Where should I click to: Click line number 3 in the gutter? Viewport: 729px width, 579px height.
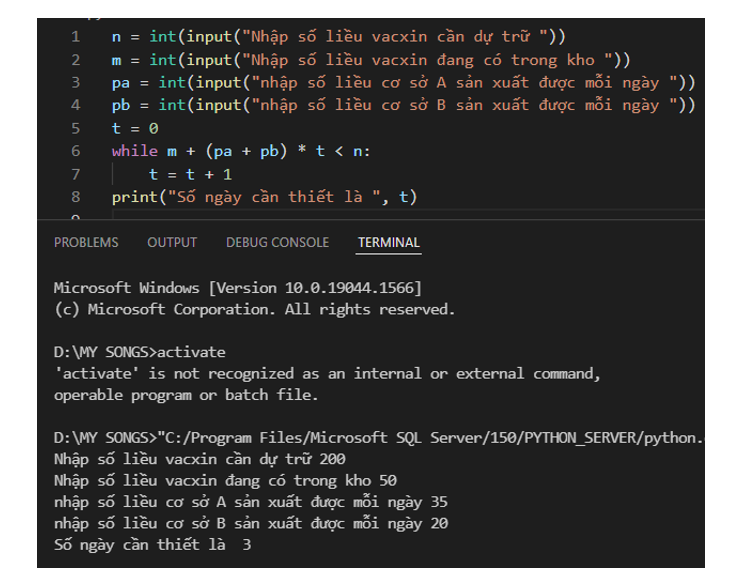tap(75, 83)
